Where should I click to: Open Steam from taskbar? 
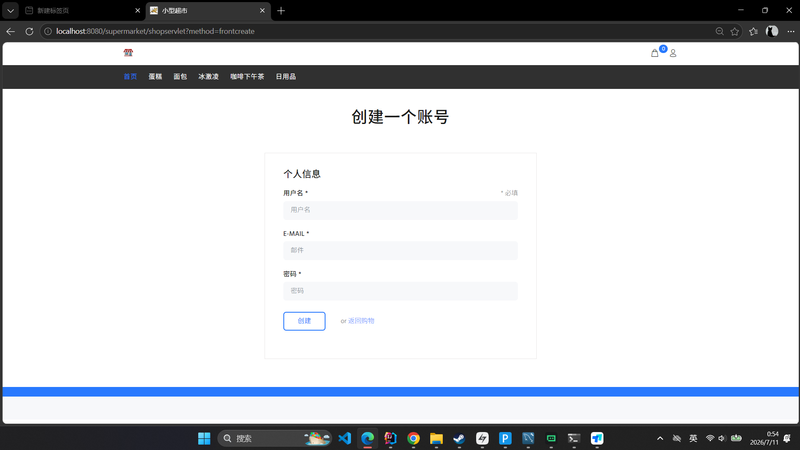459,438
